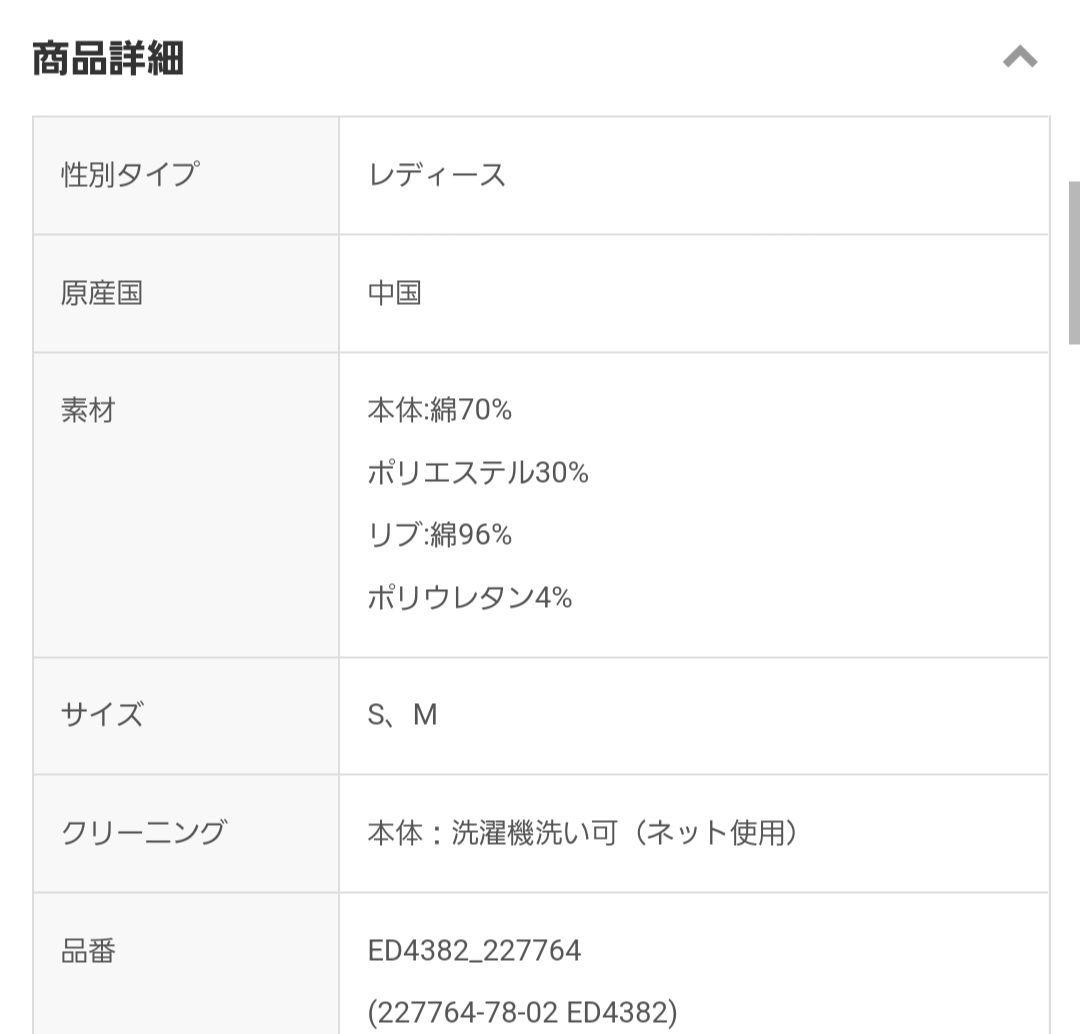Select the 素材 label cell

(186, 505)
